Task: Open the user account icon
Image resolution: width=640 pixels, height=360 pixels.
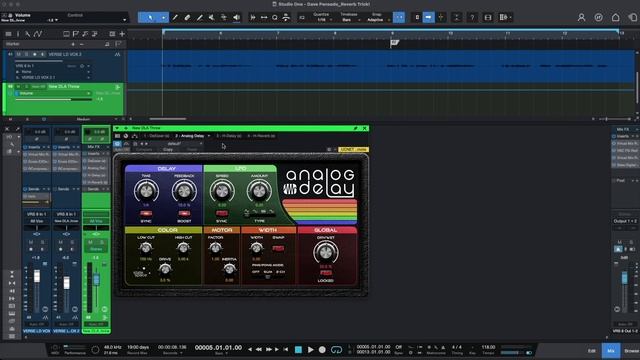Action: click(x=581, y=18)
